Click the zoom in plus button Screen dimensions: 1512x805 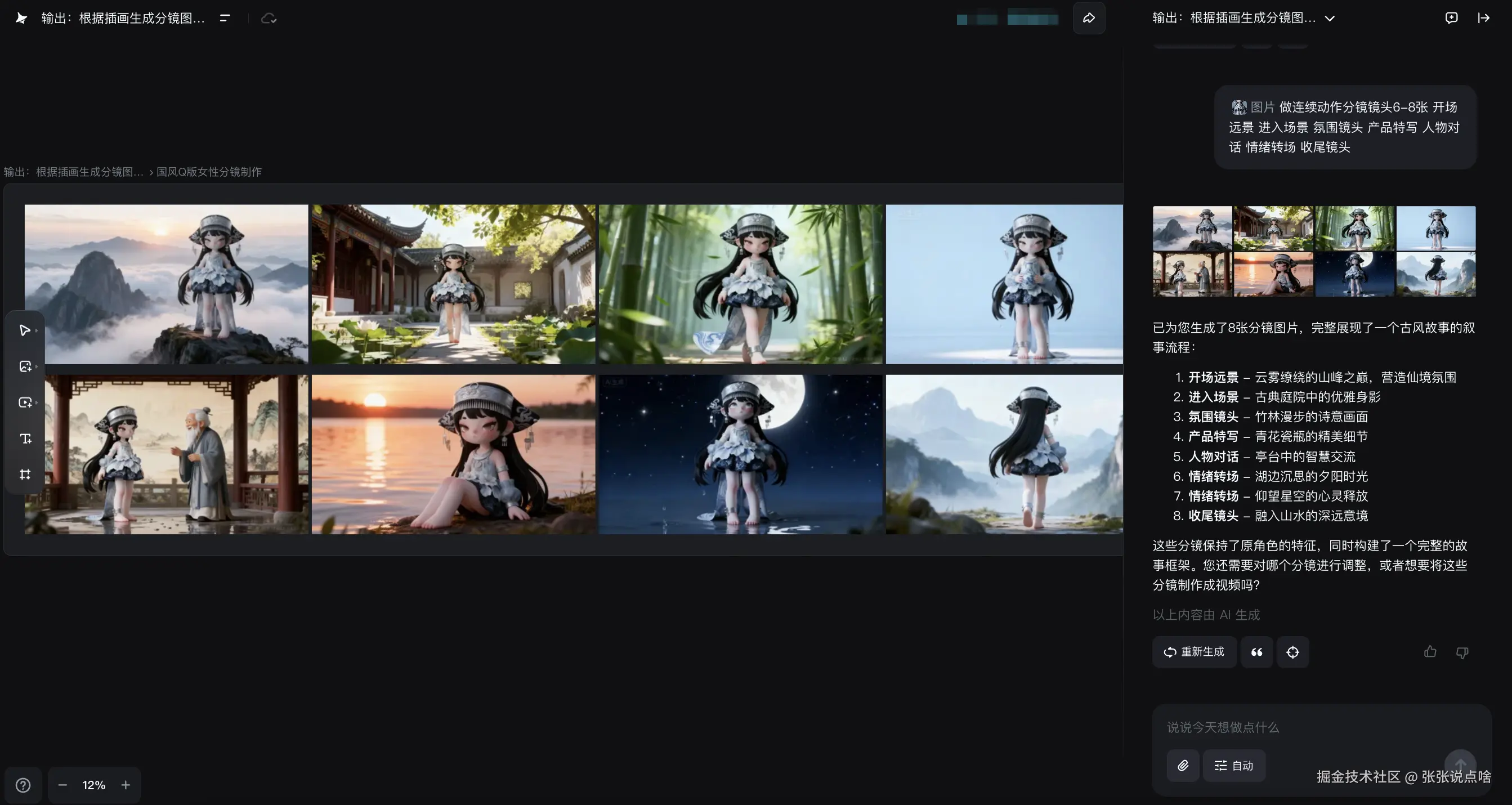(x=126, y=786)
